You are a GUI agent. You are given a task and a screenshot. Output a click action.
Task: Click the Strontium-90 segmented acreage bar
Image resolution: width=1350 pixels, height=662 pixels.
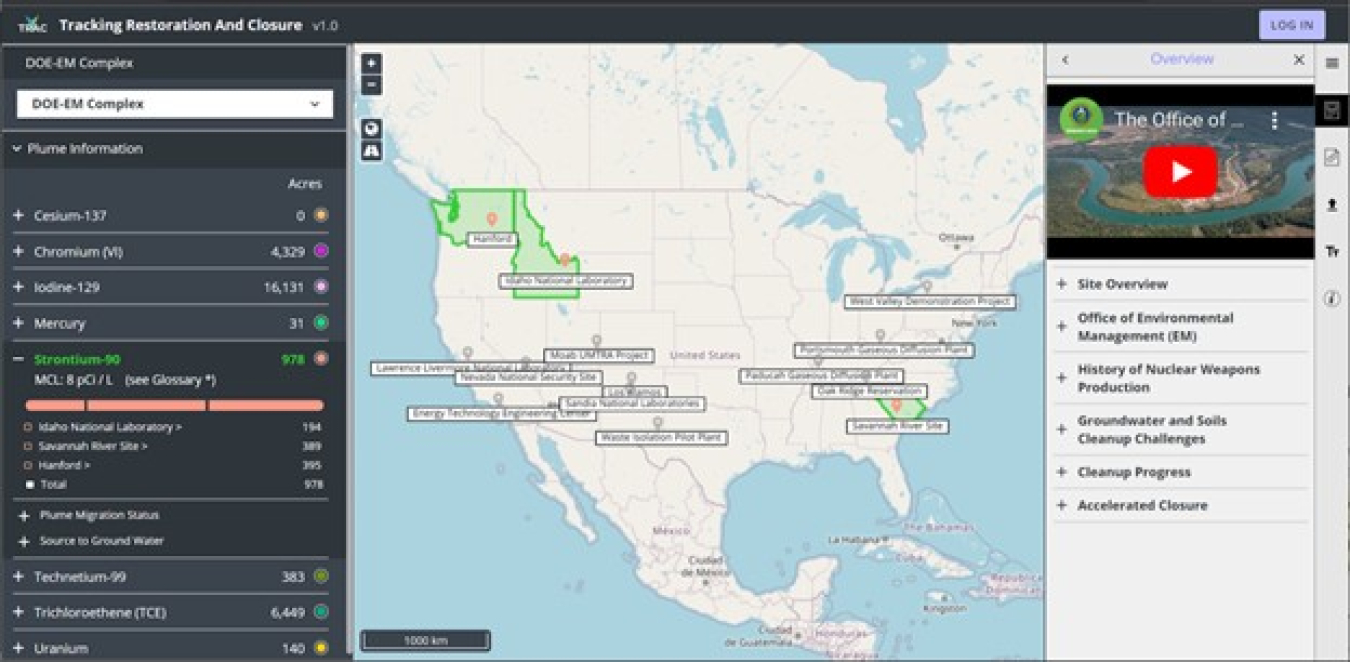(174, 406)
